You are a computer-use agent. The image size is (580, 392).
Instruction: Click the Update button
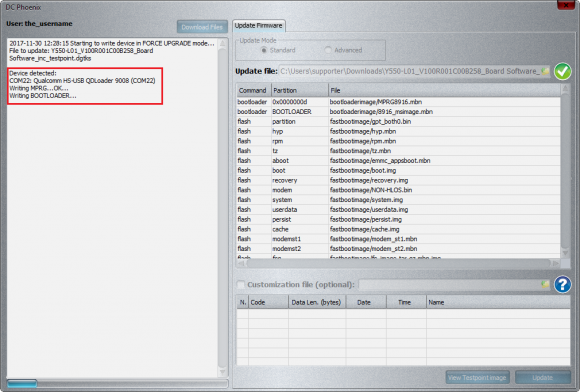click(x=543, y=378)
